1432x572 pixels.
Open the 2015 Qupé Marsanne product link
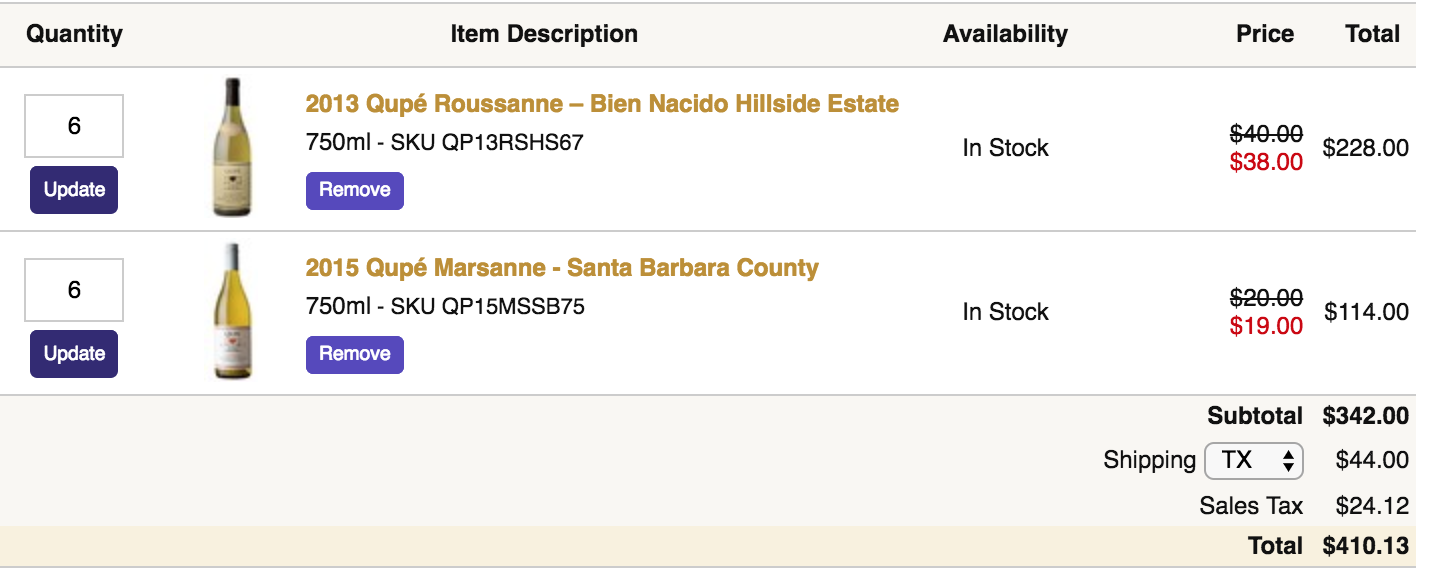(562, 268)
